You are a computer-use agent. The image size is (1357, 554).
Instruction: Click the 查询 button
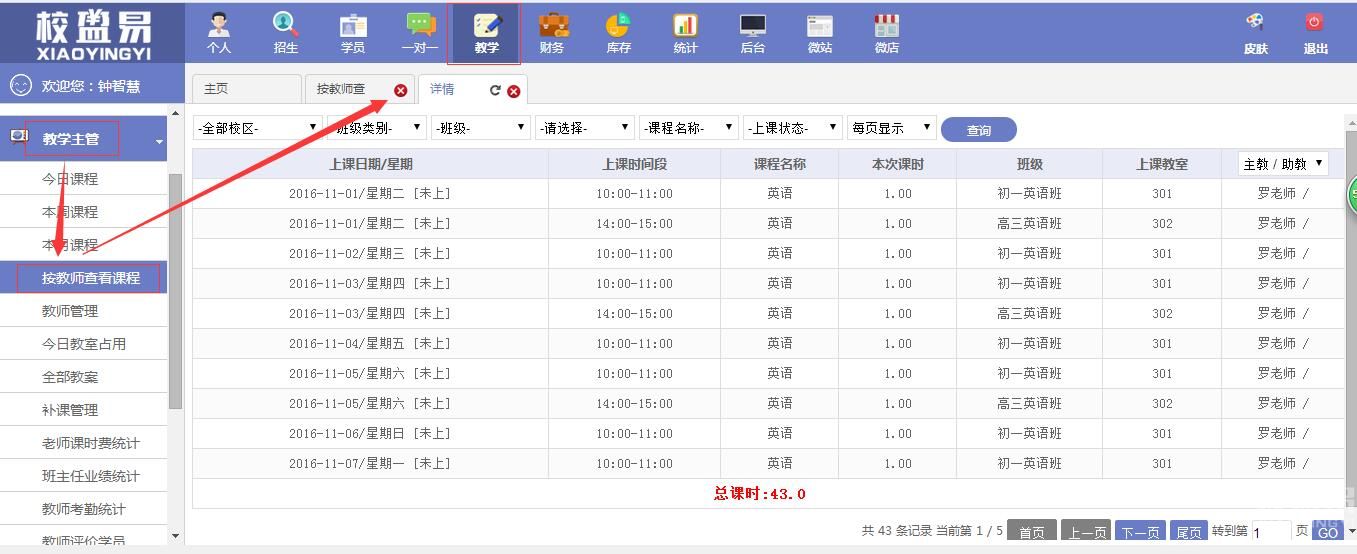click(x=979, y=130)
